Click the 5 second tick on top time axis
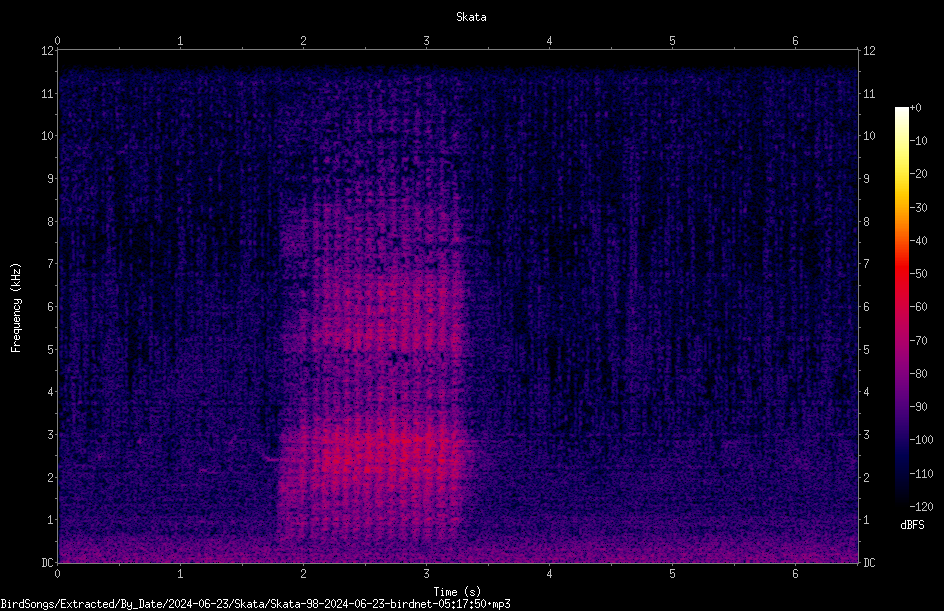 point(672,41)
